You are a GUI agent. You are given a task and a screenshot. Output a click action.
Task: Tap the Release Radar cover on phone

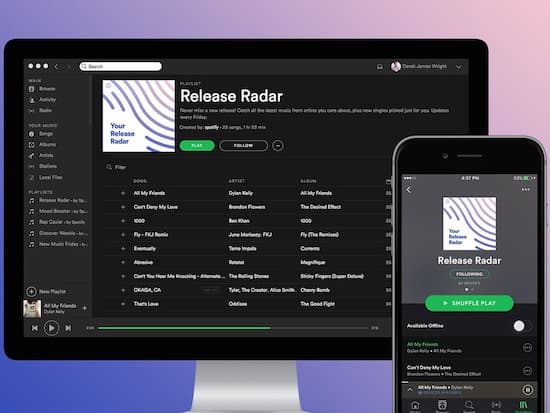pyautogui.click(x=469, y=224)
